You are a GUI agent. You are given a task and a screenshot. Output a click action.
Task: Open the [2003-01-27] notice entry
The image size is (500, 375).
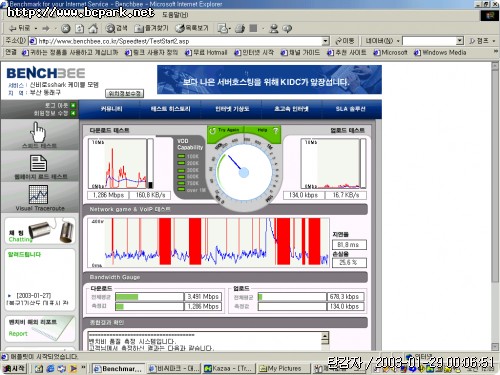coord(34,295)
